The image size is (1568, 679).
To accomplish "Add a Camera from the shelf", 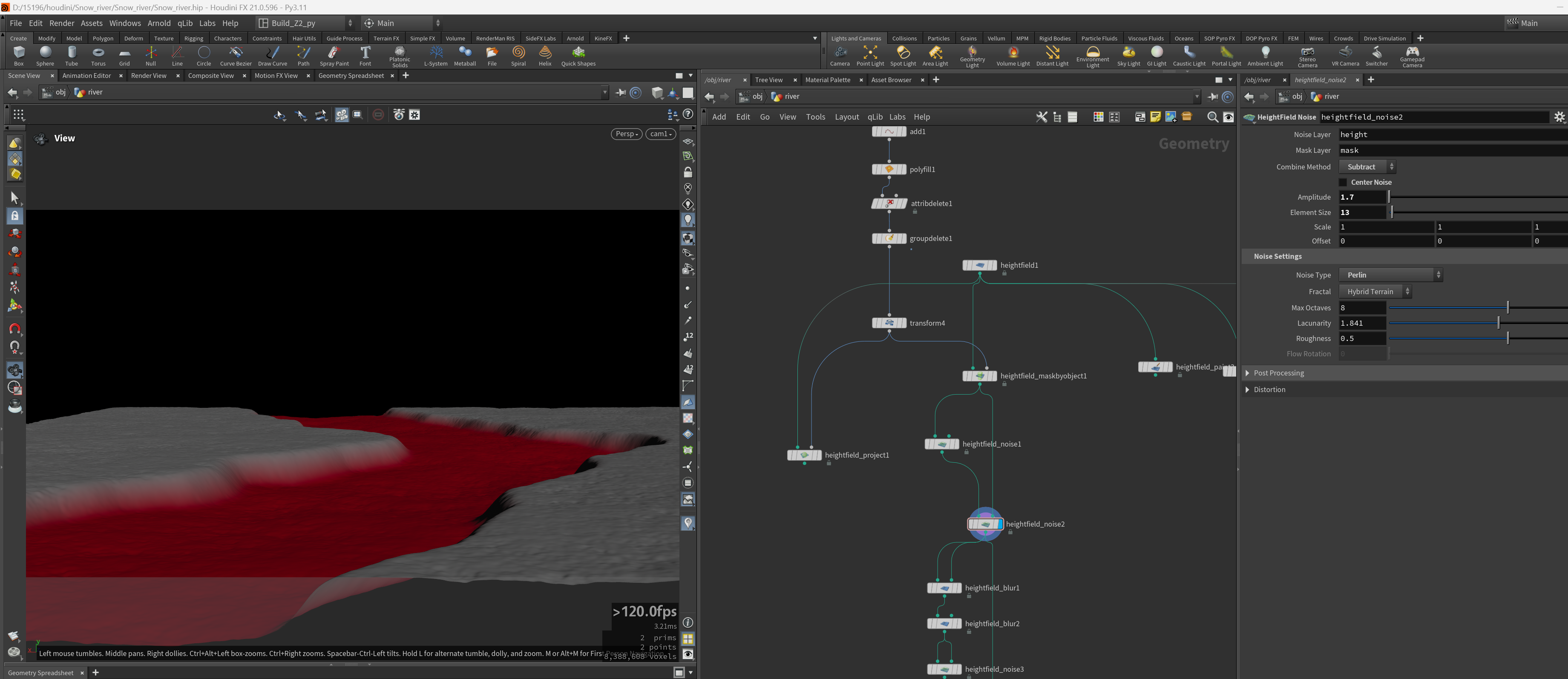I will [x=840, y=56].
